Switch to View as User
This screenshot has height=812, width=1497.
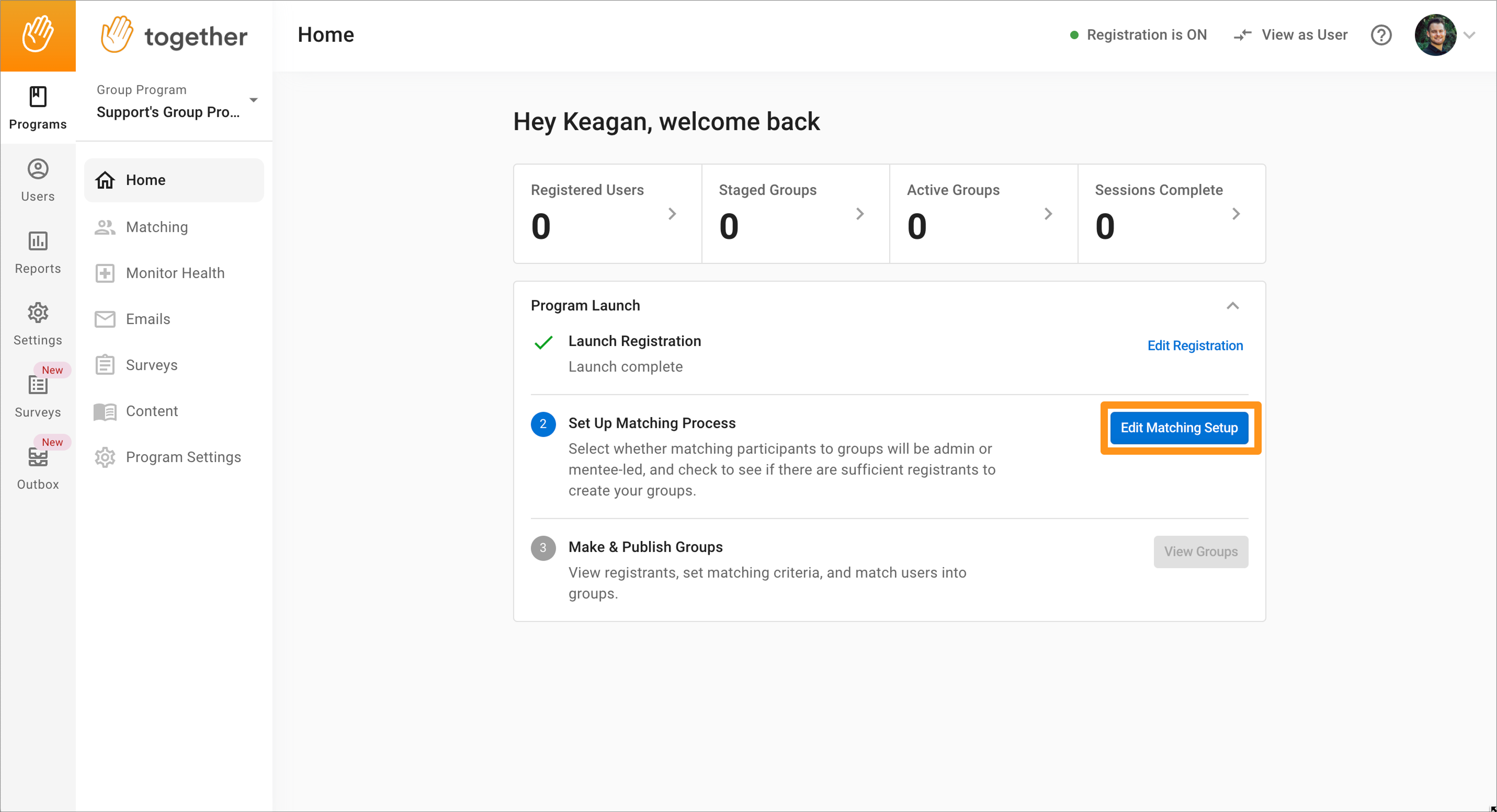point(1290,35)
